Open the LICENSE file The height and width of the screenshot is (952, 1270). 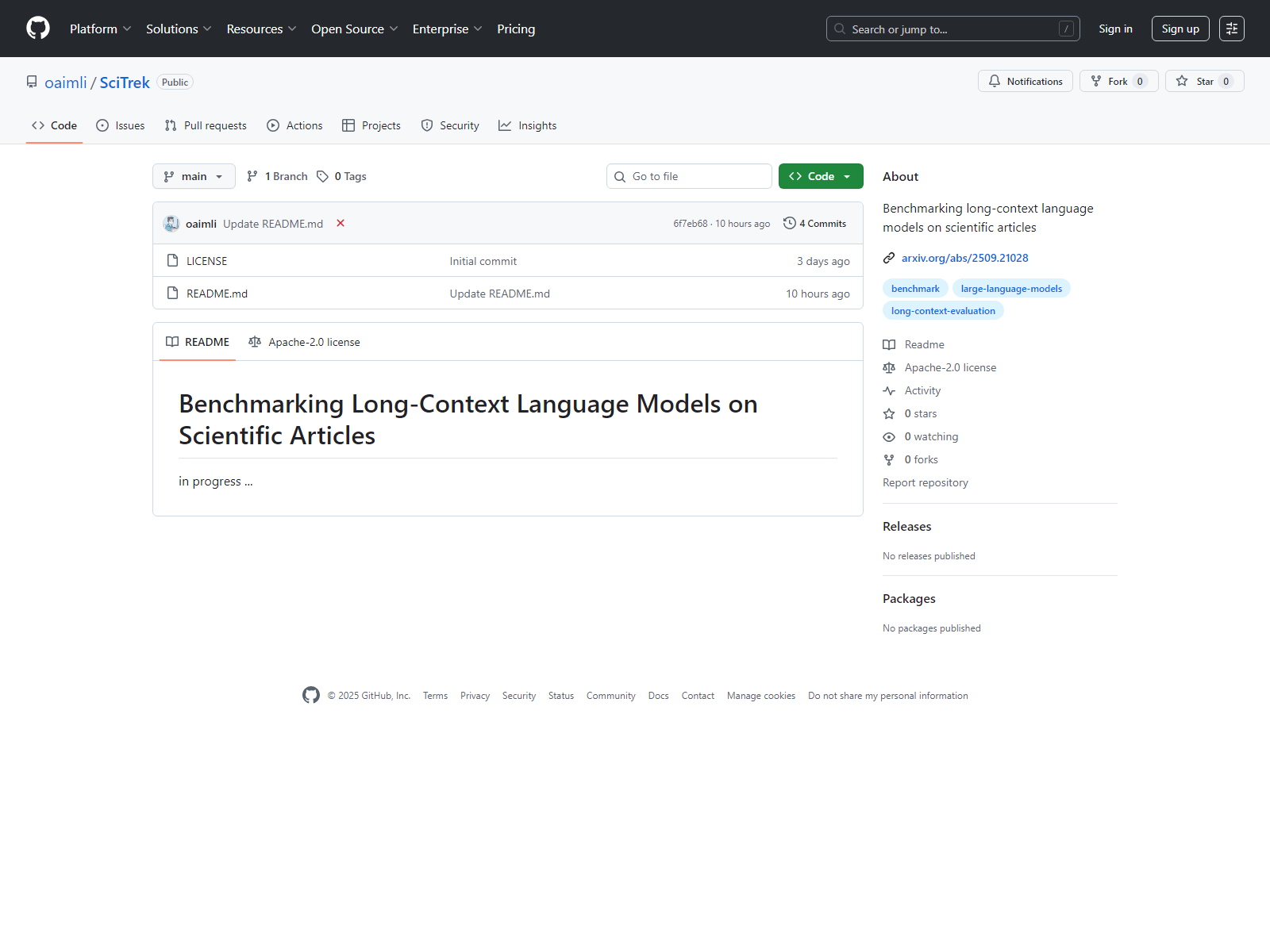click(206, 261)
